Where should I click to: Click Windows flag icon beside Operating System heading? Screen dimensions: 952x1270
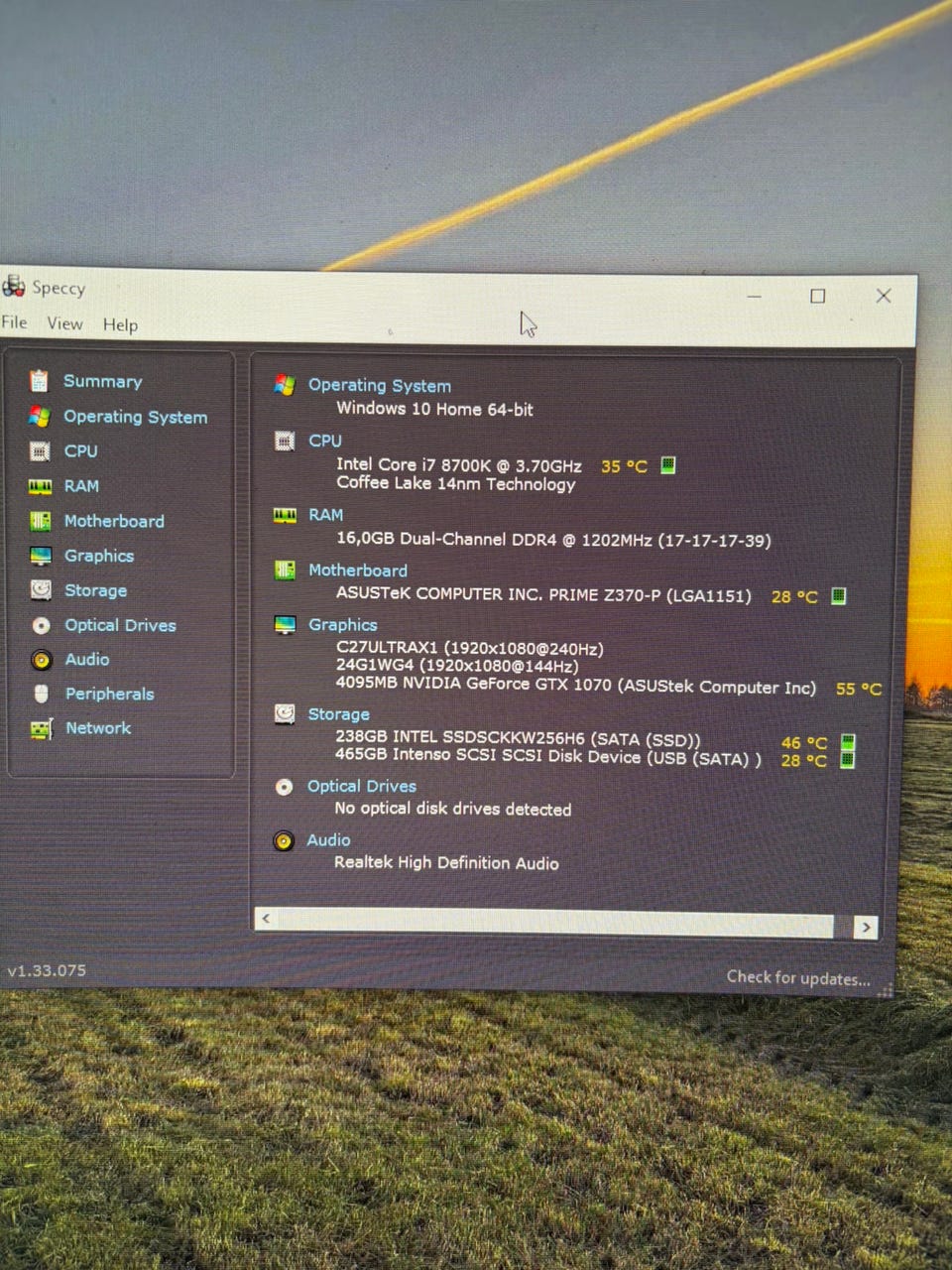tap(285, 385)
